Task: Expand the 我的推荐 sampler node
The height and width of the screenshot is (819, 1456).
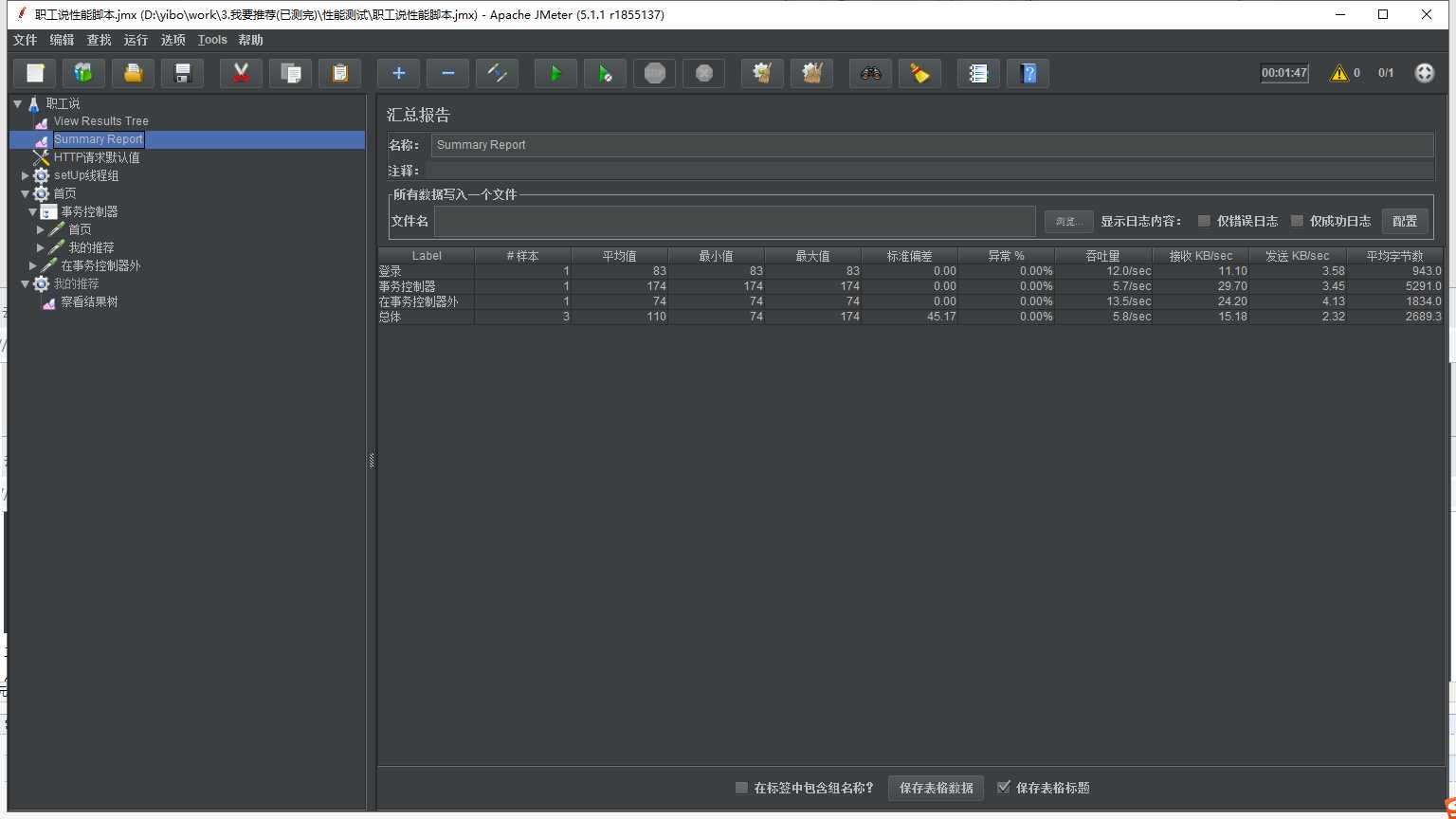Action: (41, 247)
